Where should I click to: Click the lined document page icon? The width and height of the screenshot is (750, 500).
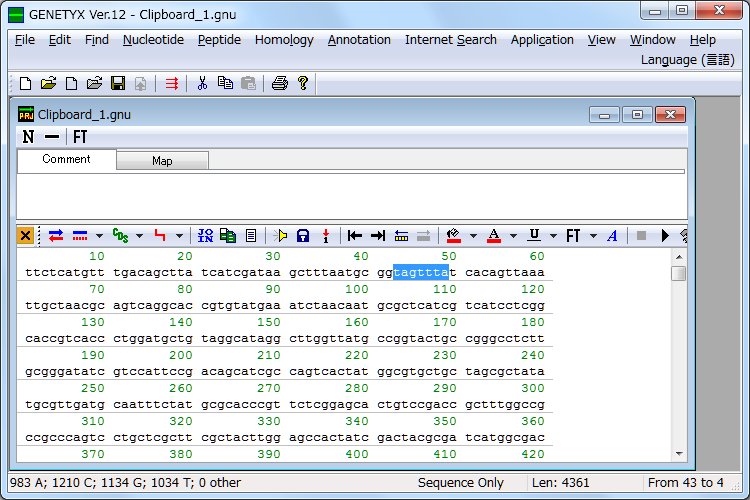[x=251, y=235]
